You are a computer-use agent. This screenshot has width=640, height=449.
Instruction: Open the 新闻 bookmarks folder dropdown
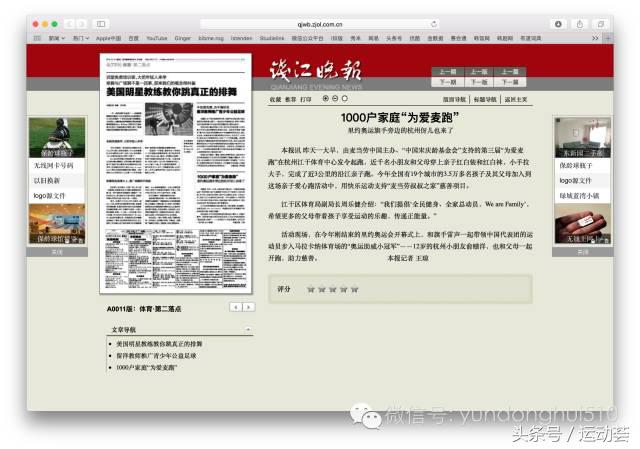point(55,37)
